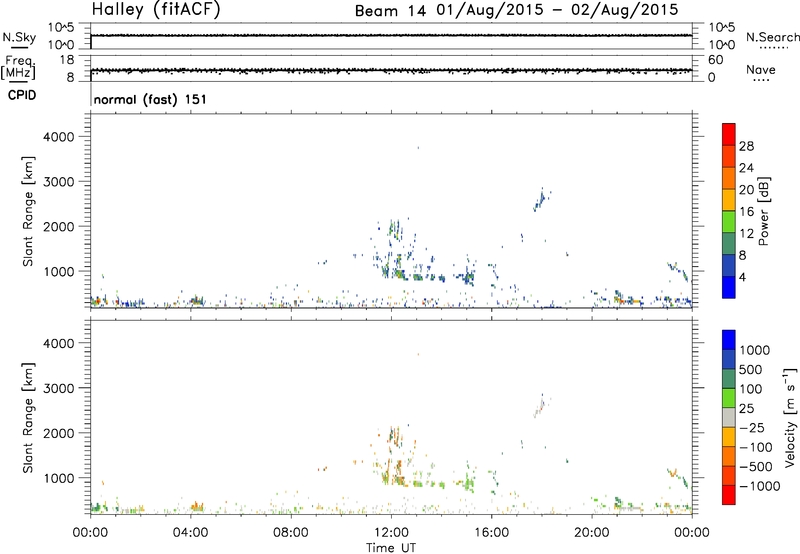Pick the light green 12–16 dB power swatch
The width and height of the screenshot is (800, 554).
click(729, 221)
